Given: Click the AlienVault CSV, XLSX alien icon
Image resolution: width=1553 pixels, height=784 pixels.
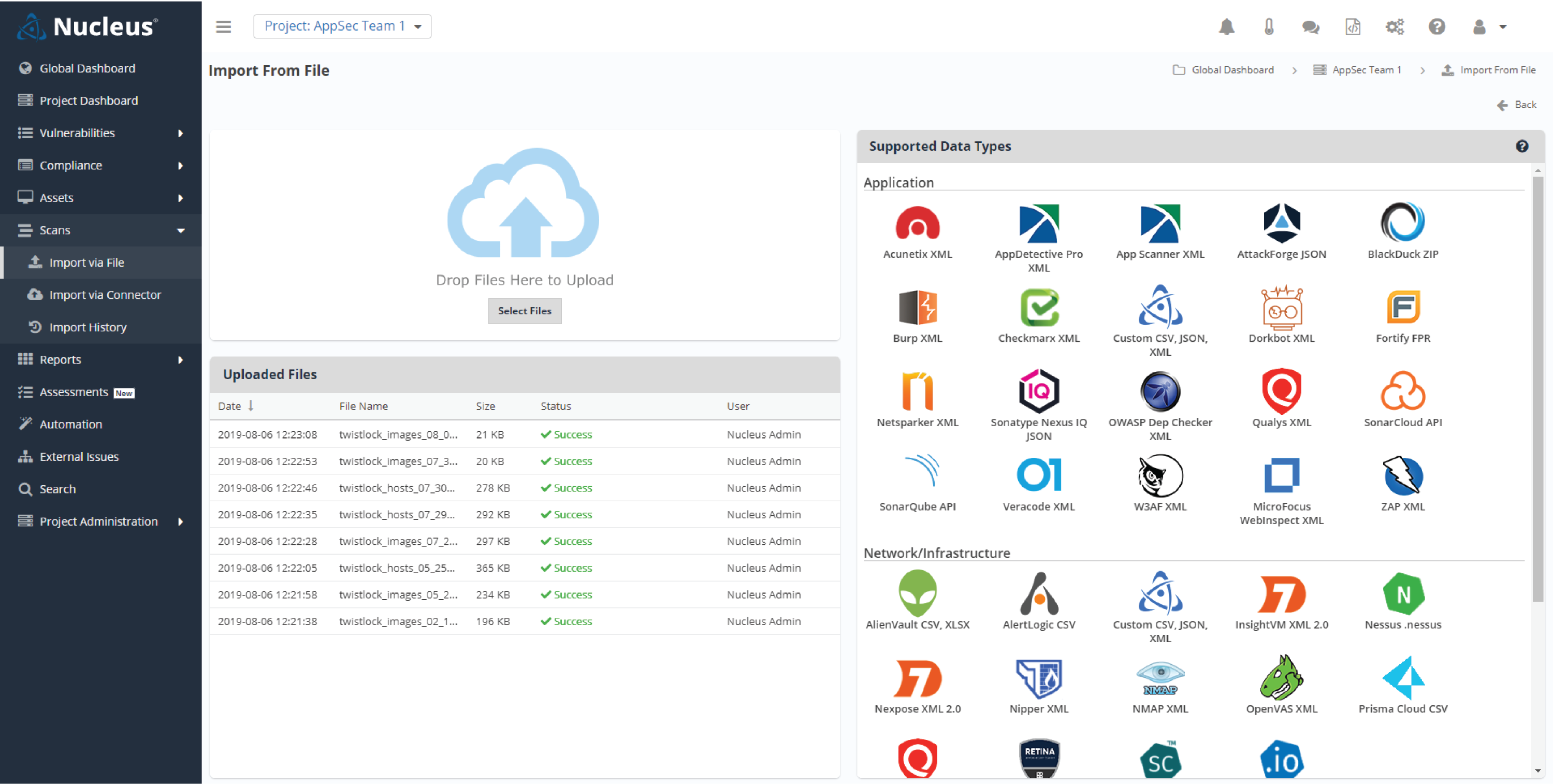Looking at the screenshot, I should pyautogui.click(x=917, y=593).
